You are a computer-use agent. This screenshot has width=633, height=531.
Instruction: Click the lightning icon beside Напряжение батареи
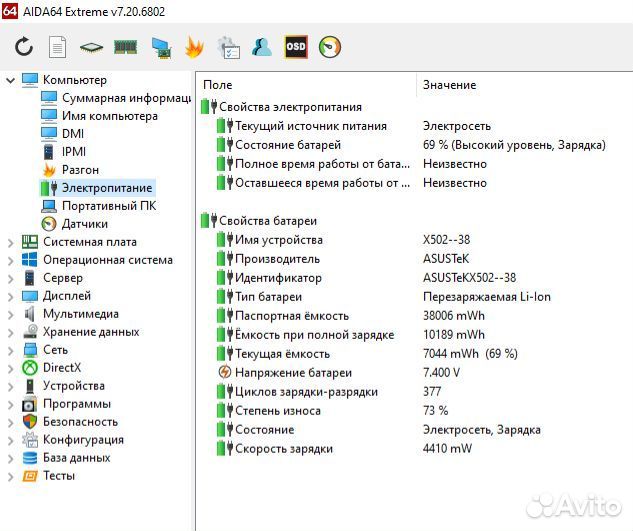(x=224, y=372)
